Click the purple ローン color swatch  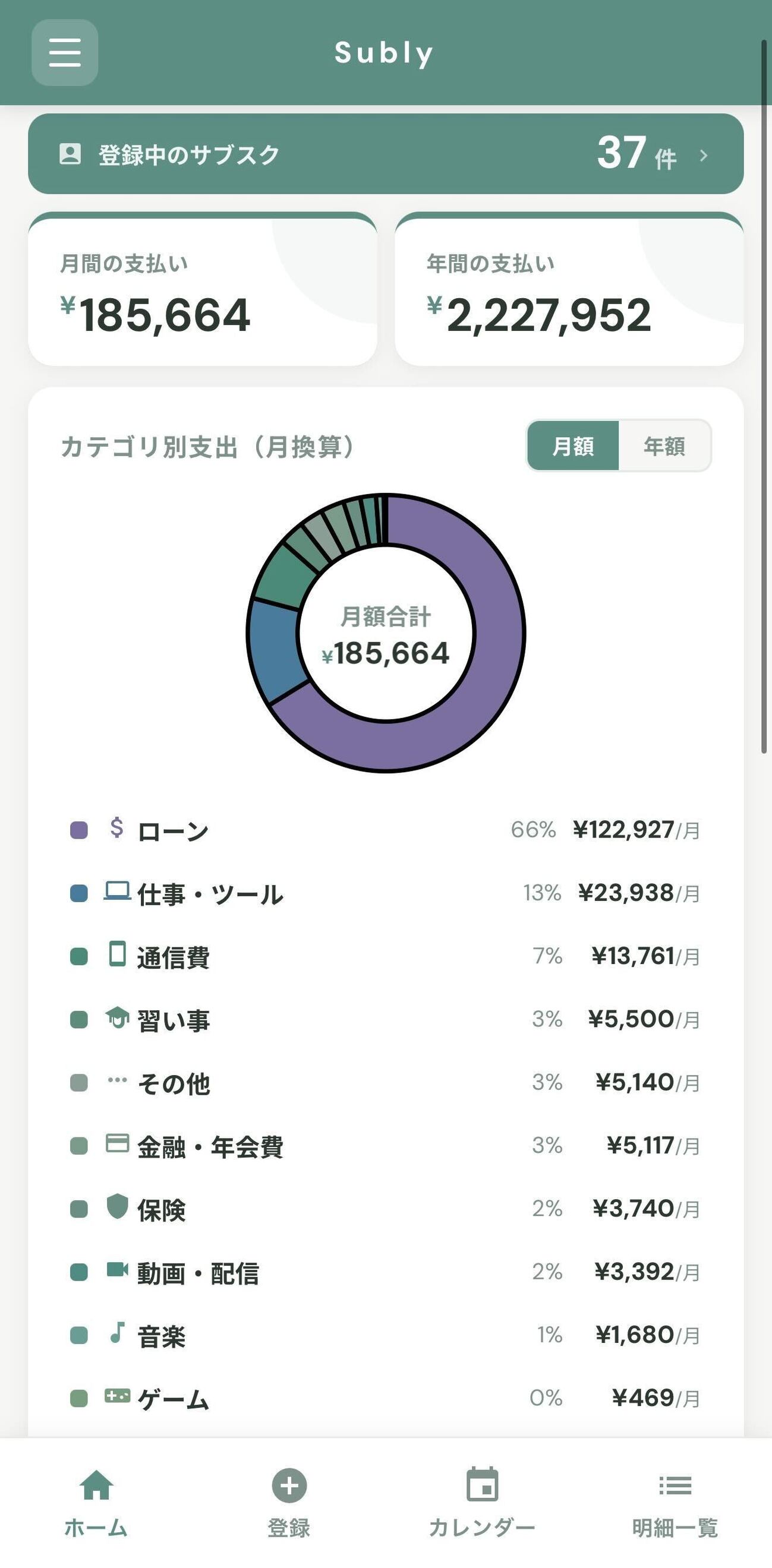pos(78,830)
